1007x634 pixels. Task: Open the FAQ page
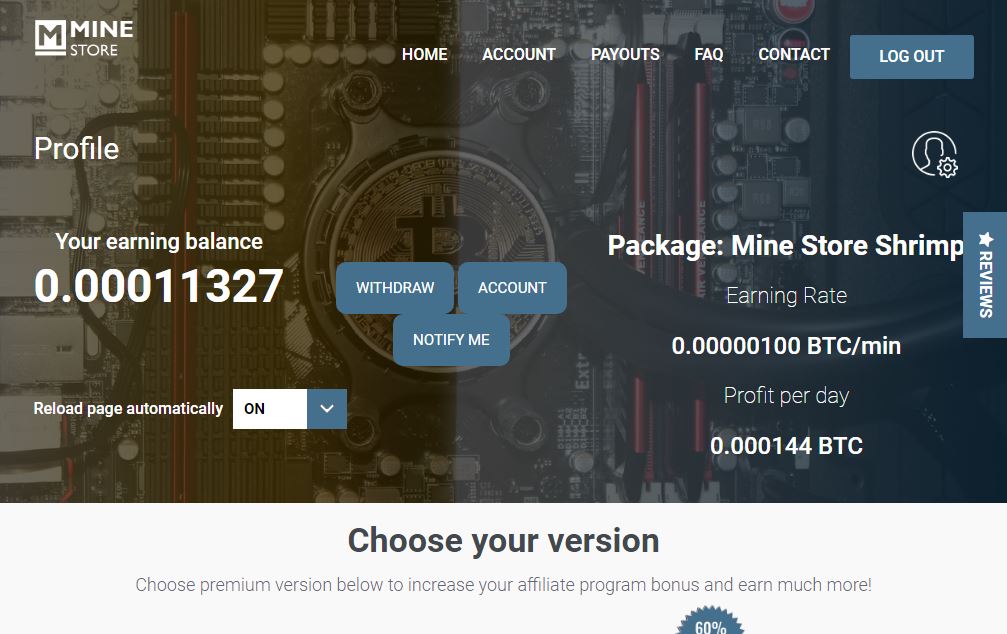point(708,55)
